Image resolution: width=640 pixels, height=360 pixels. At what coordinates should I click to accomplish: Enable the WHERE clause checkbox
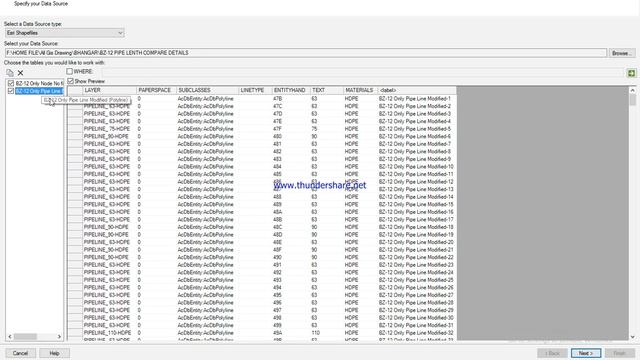[70, 71]
